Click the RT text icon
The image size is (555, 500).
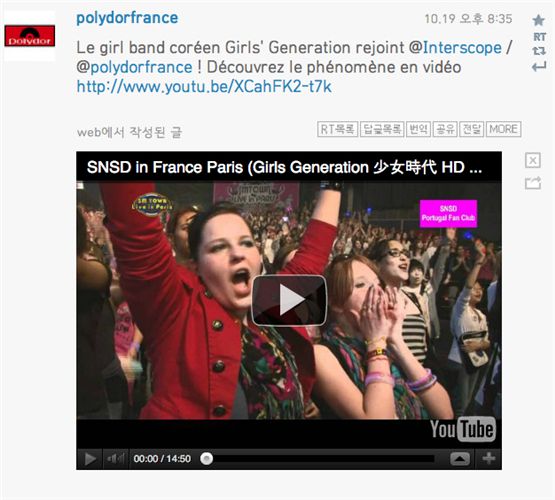(539, 37)
